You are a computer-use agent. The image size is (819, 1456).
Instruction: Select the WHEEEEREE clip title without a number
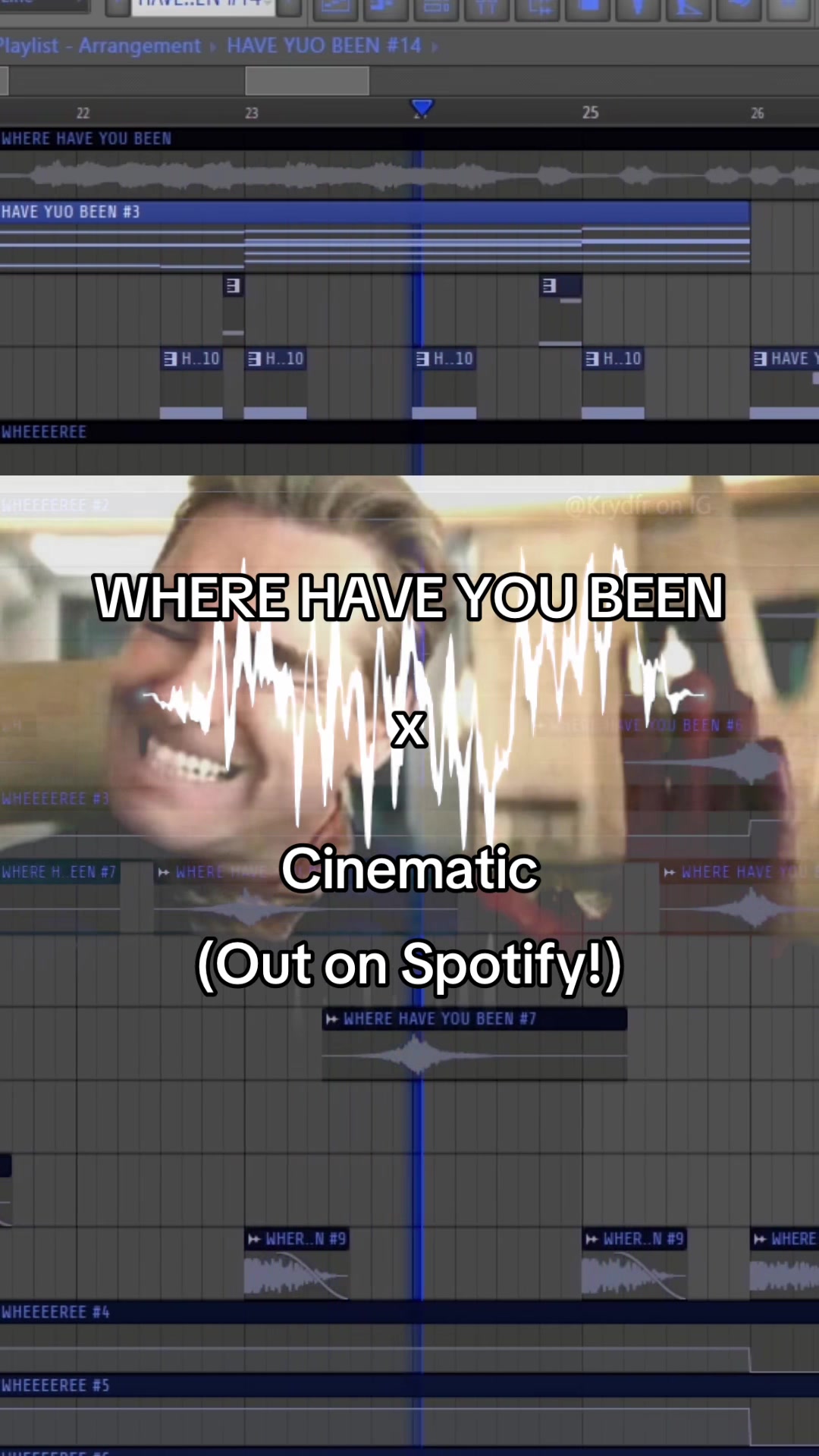[x=44, y=432]
